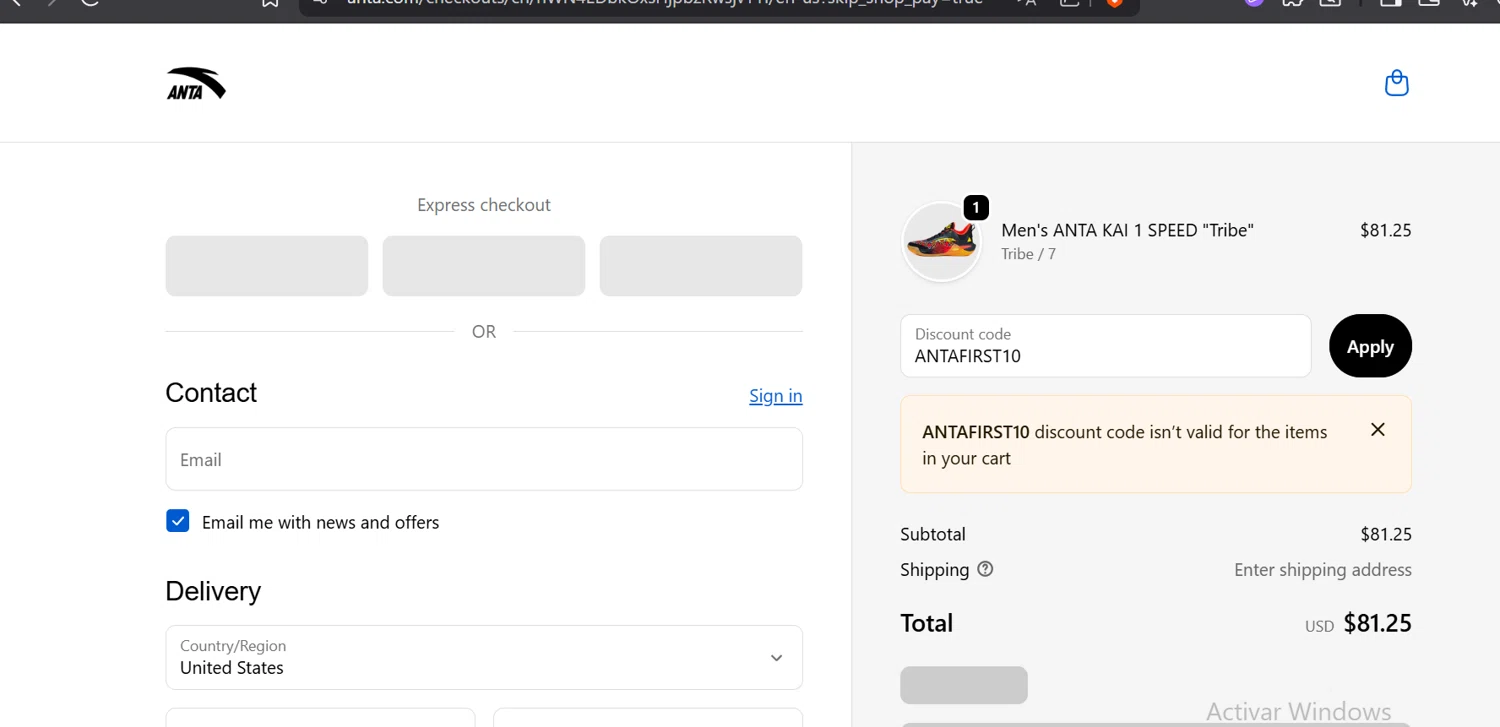Viewport: 1500px width, 727px height.
Task: Click the shipping help question mark icon
Action: 985,569
